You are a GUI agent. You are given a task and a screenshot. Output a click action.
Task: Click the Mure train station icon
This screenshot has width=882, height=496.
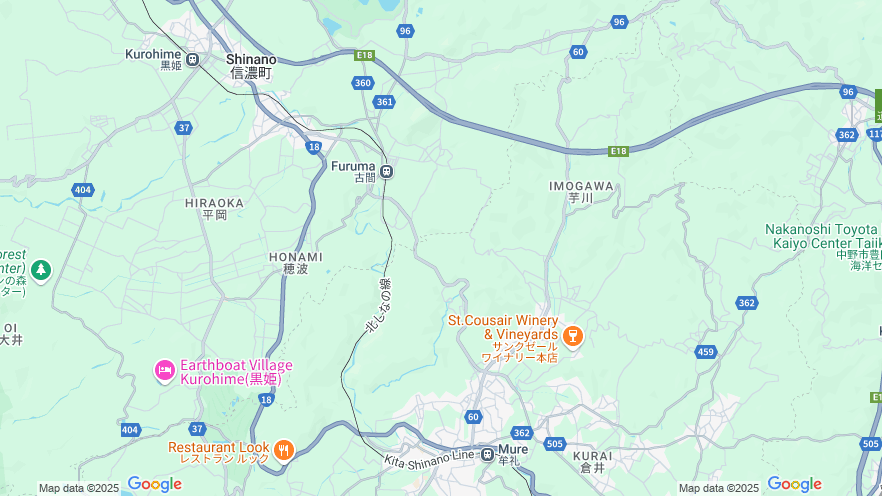(488, 454)
